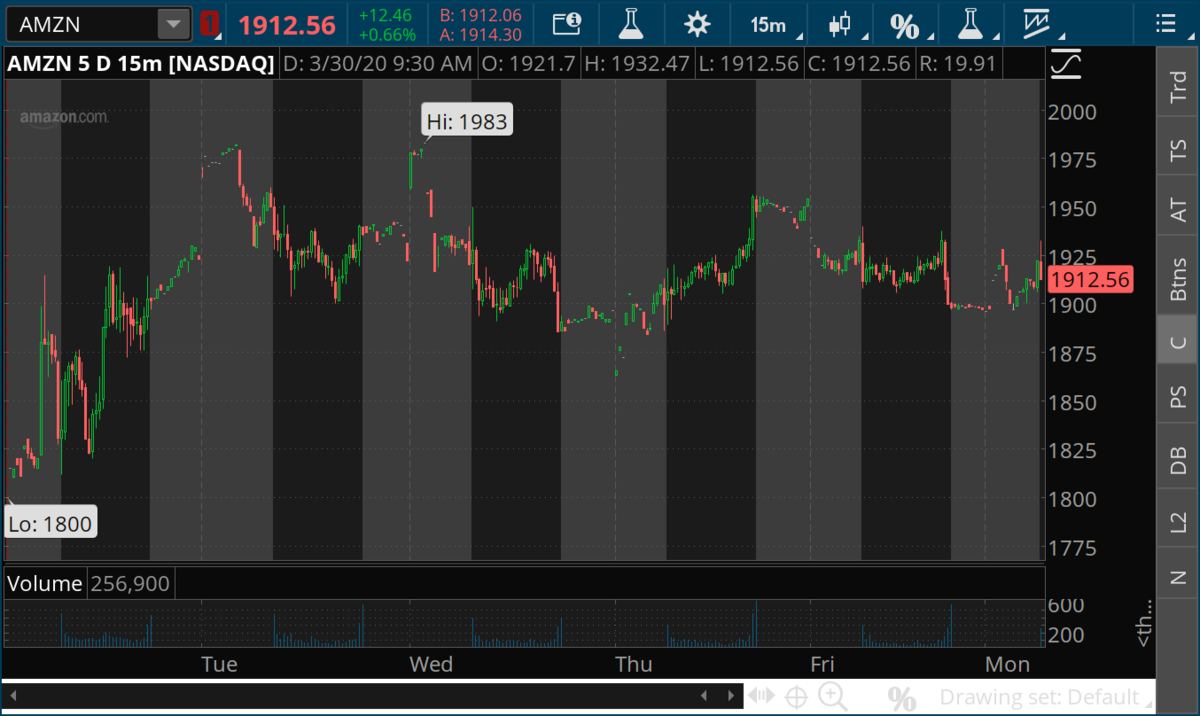
Task: Click the open value O: 1921.7
Action: 530,64
